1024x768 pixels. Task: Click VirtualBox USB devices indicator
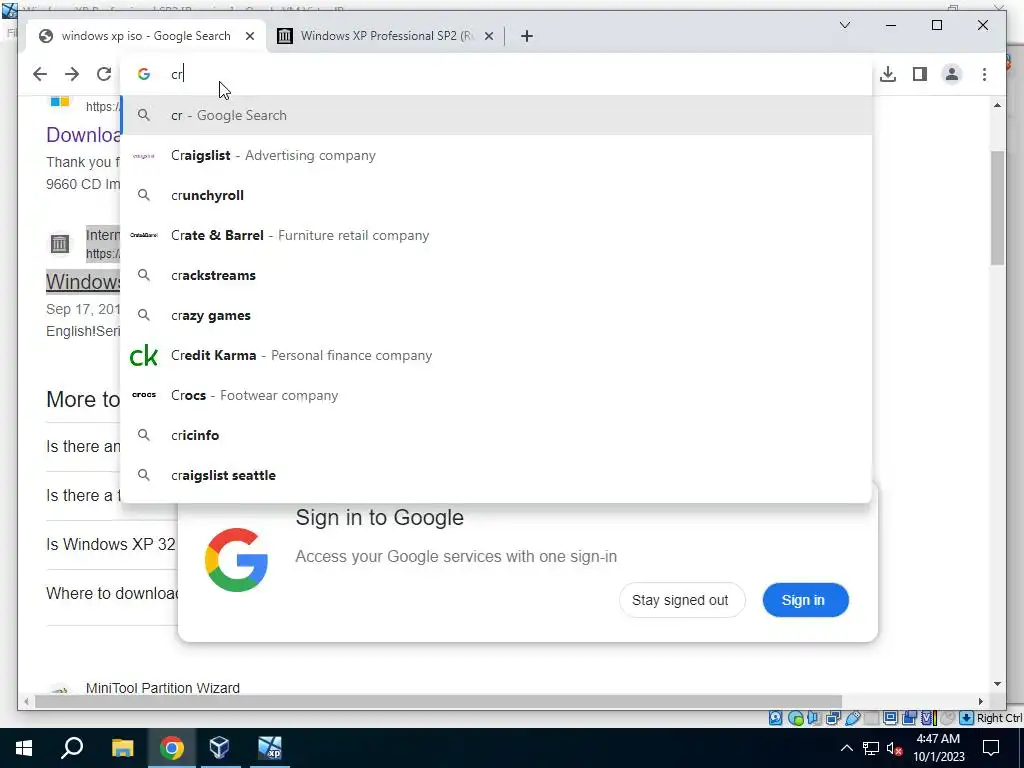[852, 718]
